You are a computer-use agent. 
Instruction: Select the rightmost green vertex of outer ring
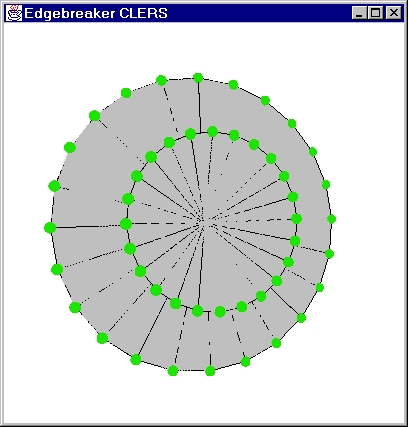331,219
